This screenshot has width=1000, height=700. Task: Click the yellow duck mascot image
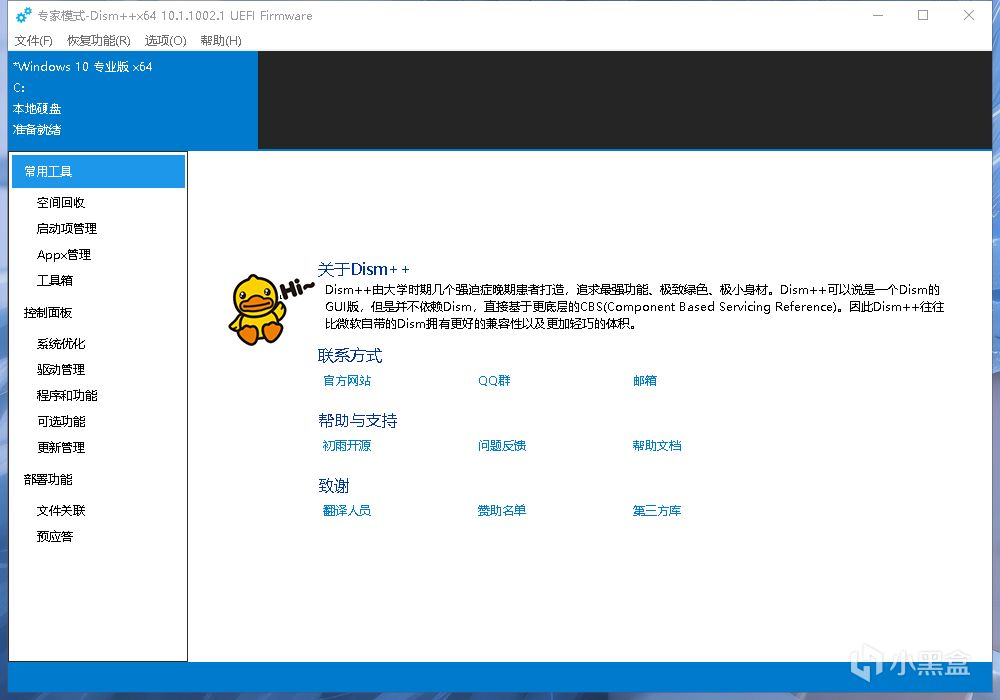tap(259, 310)
